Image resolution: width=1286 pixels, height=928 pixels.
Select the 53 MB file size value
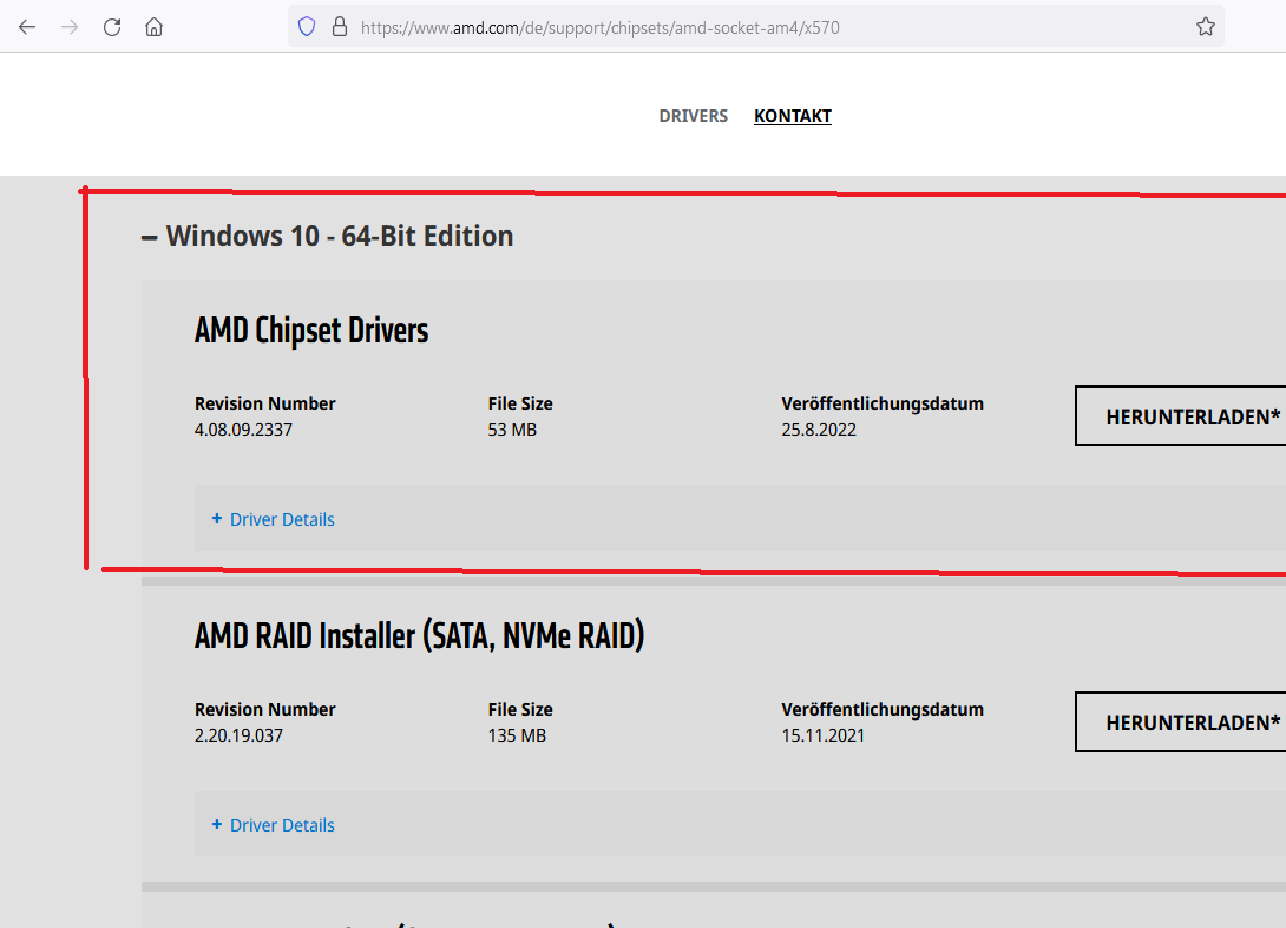[513, 430]
